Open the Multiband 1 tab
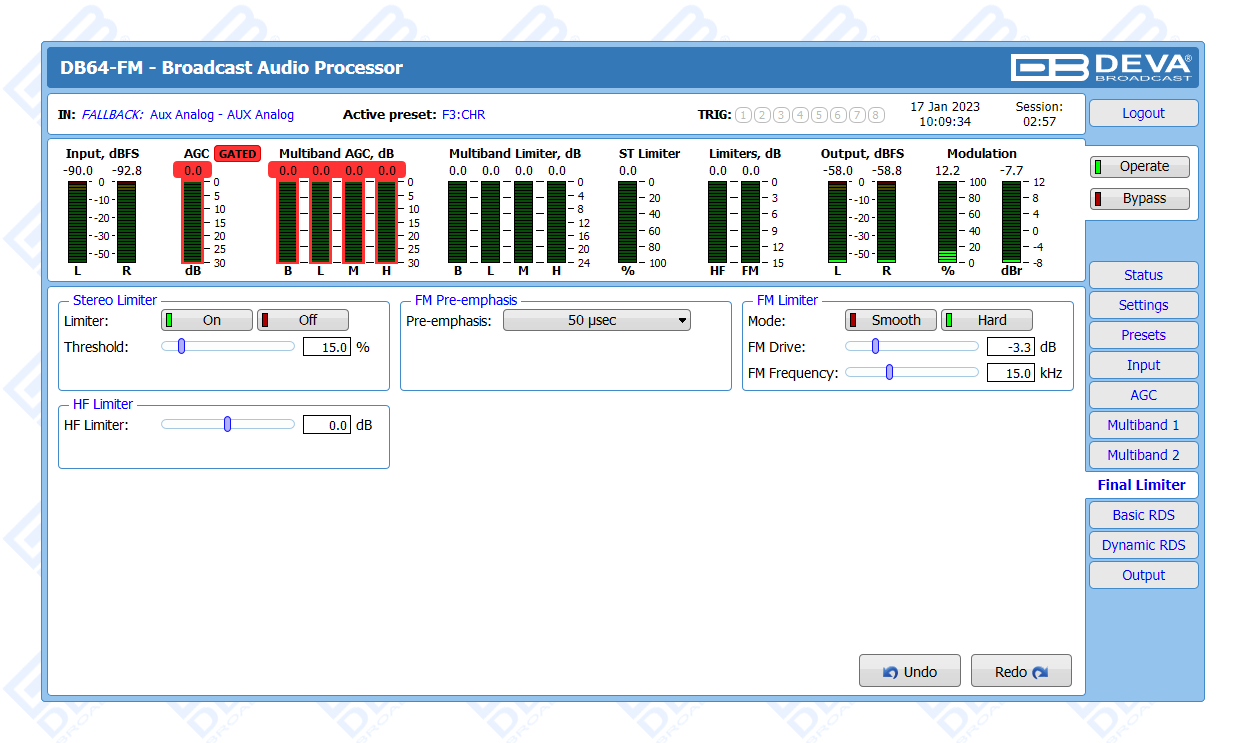The width and height of the screenshot is (1246, 743). [x=1143, y=425]
